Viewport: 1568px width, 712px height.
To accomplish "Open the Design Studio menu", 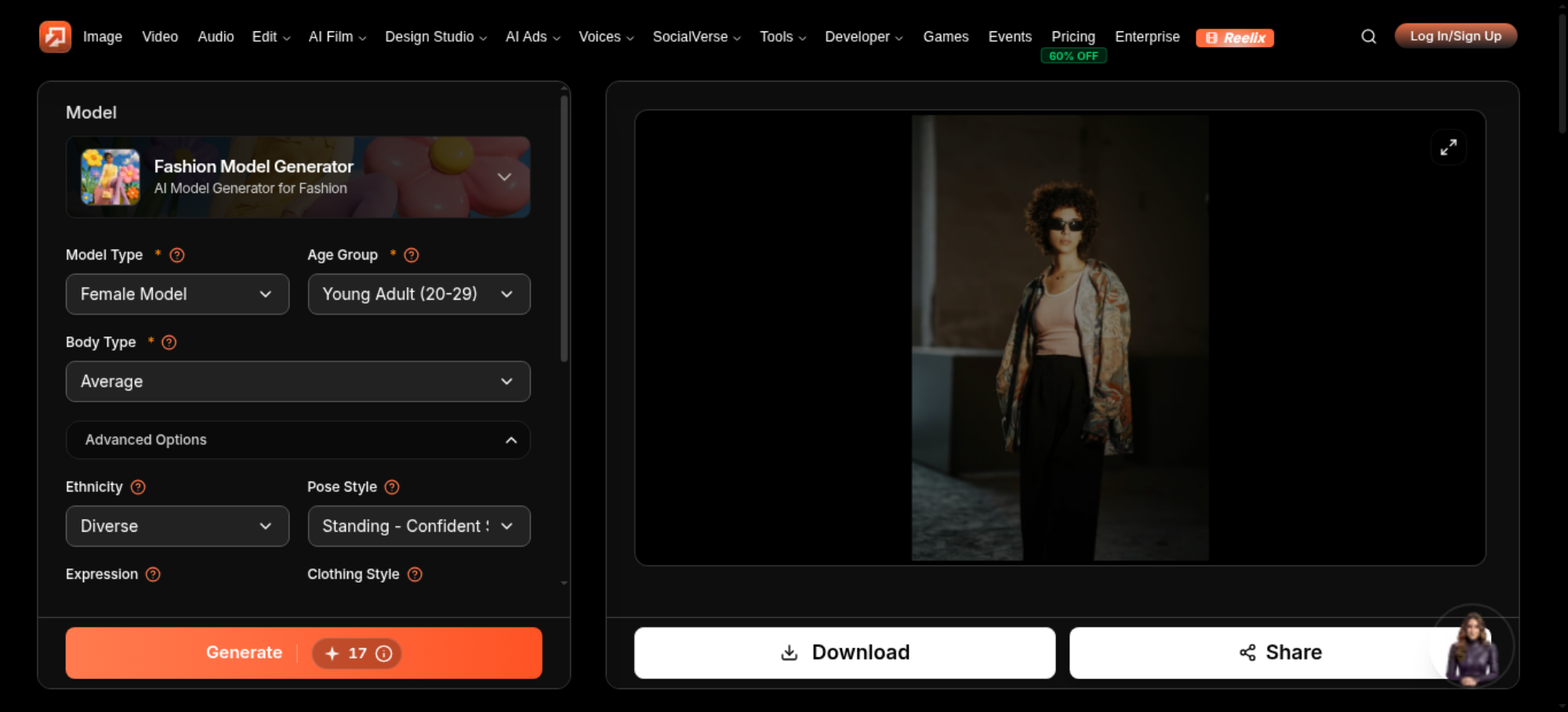I will point(436,37).
